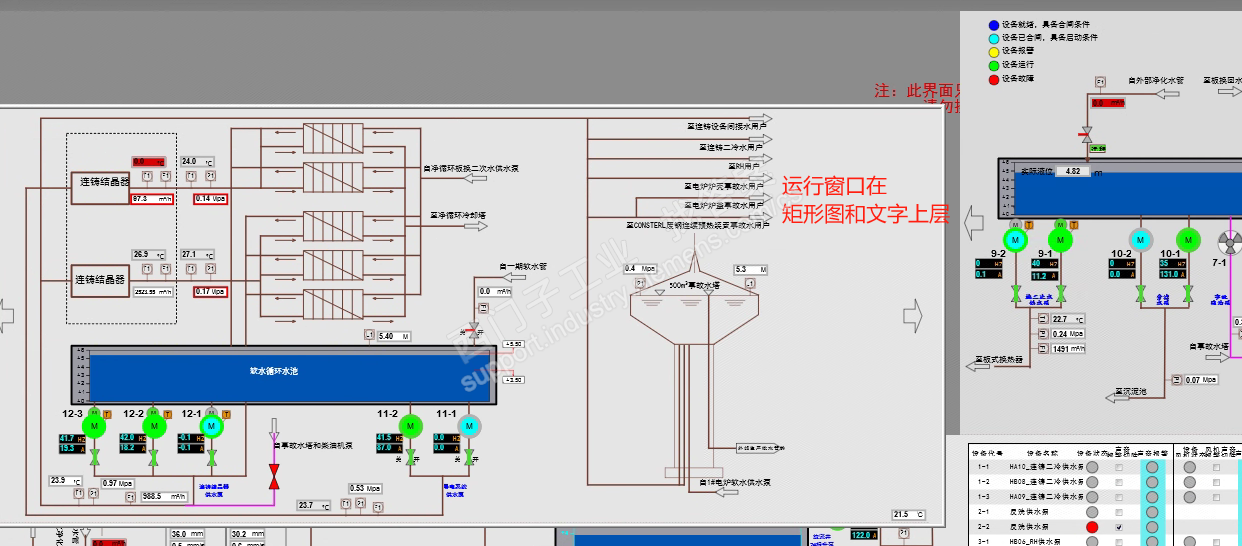1242x546 pixels.
Task: Toggle checkbox in row 1-2 HB08
Action: point(1118,482)
